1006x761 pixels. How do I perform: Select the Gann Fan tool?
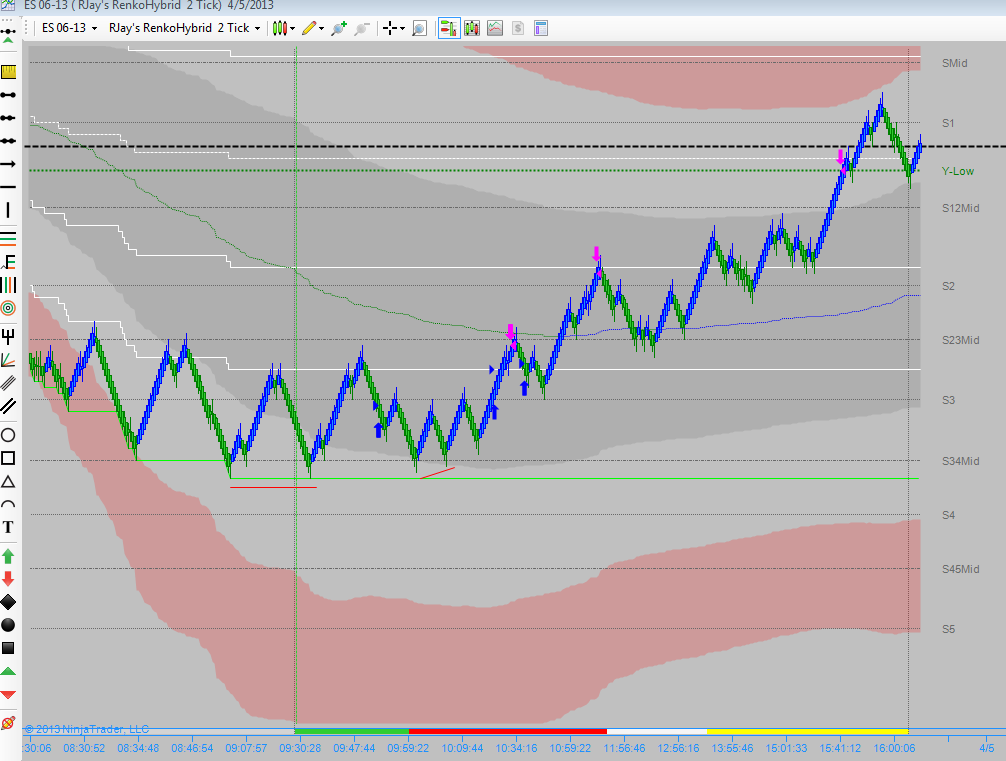[x=8, y=360]
